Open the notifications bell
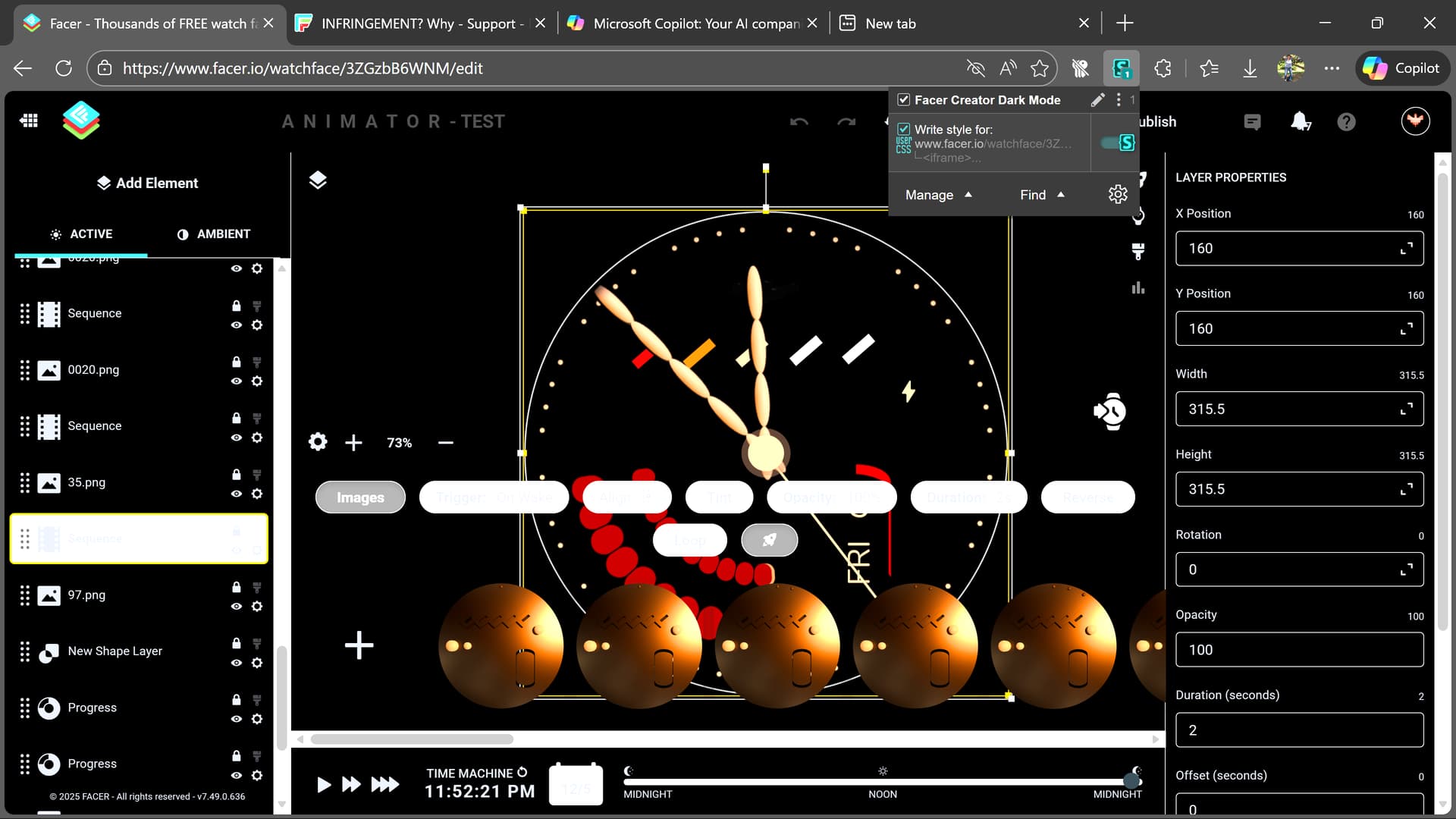 pos(1300,121)
